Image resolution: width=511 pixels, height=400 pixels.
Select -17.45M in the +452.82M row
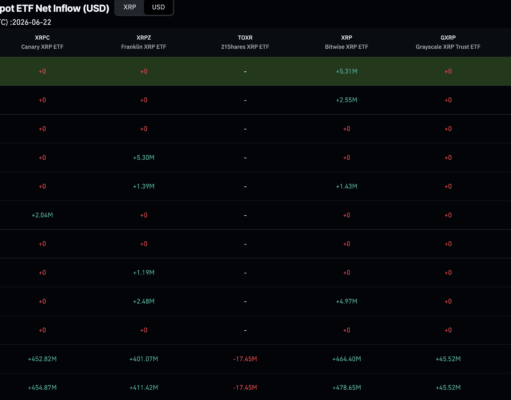point(245,359)
